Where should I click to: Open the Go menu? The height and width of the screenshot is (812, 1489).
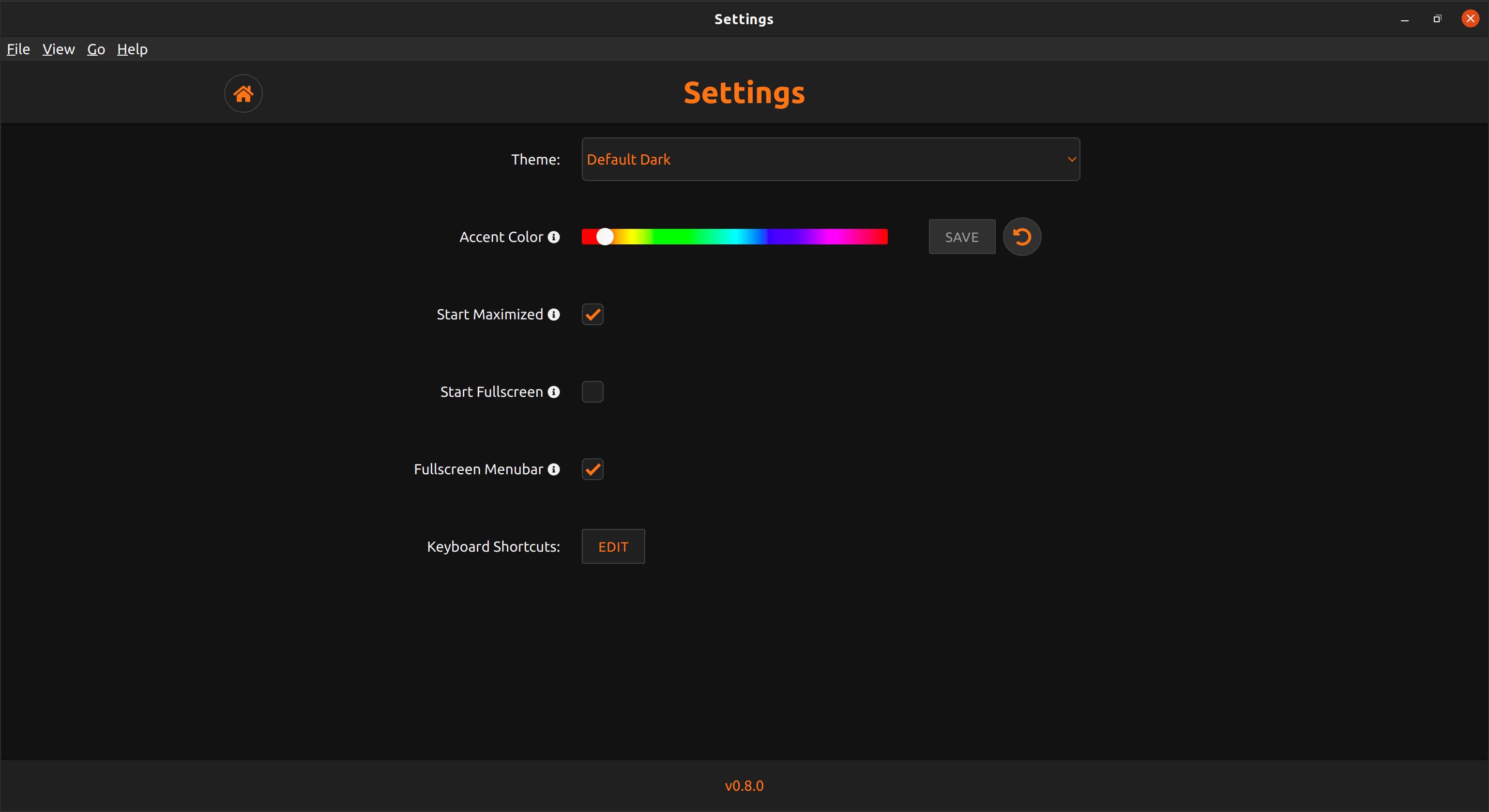coord(96,49)
